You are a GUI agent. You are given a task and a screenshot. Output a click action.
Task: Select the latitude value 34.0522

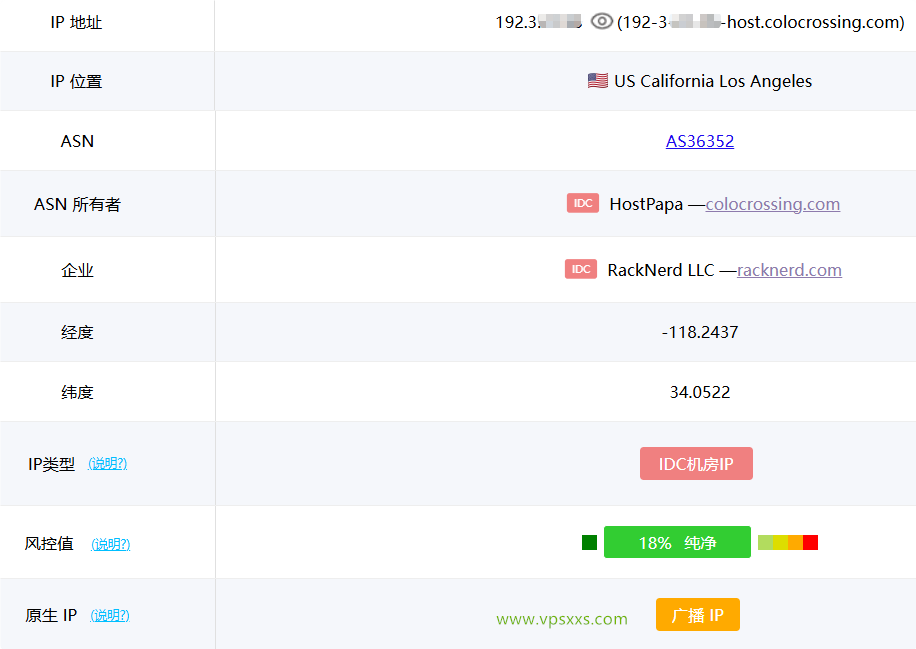point(700,392)
